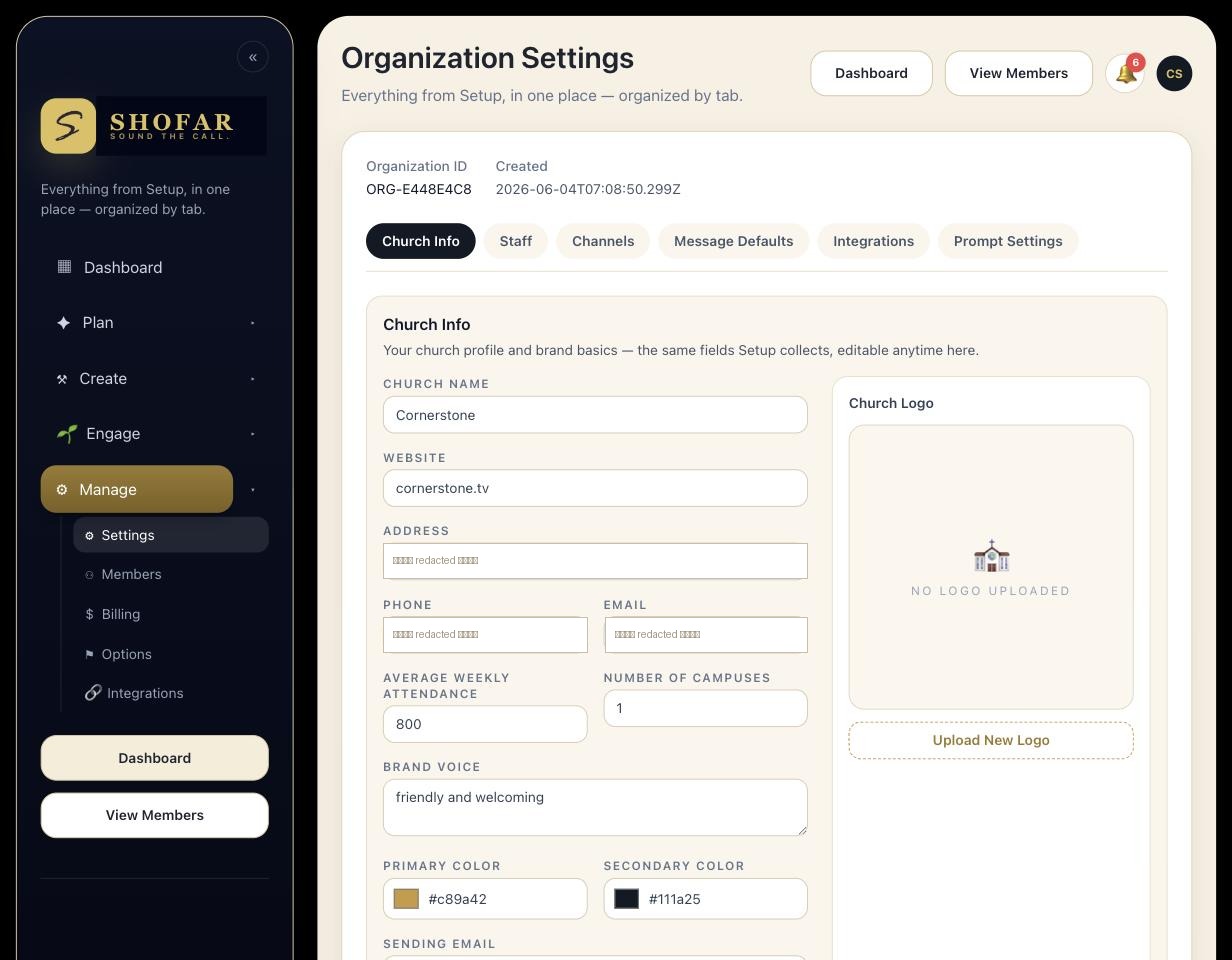
Task: Expand the Plan section chevron
Action: pyautogui.click(x=252, y=323)
